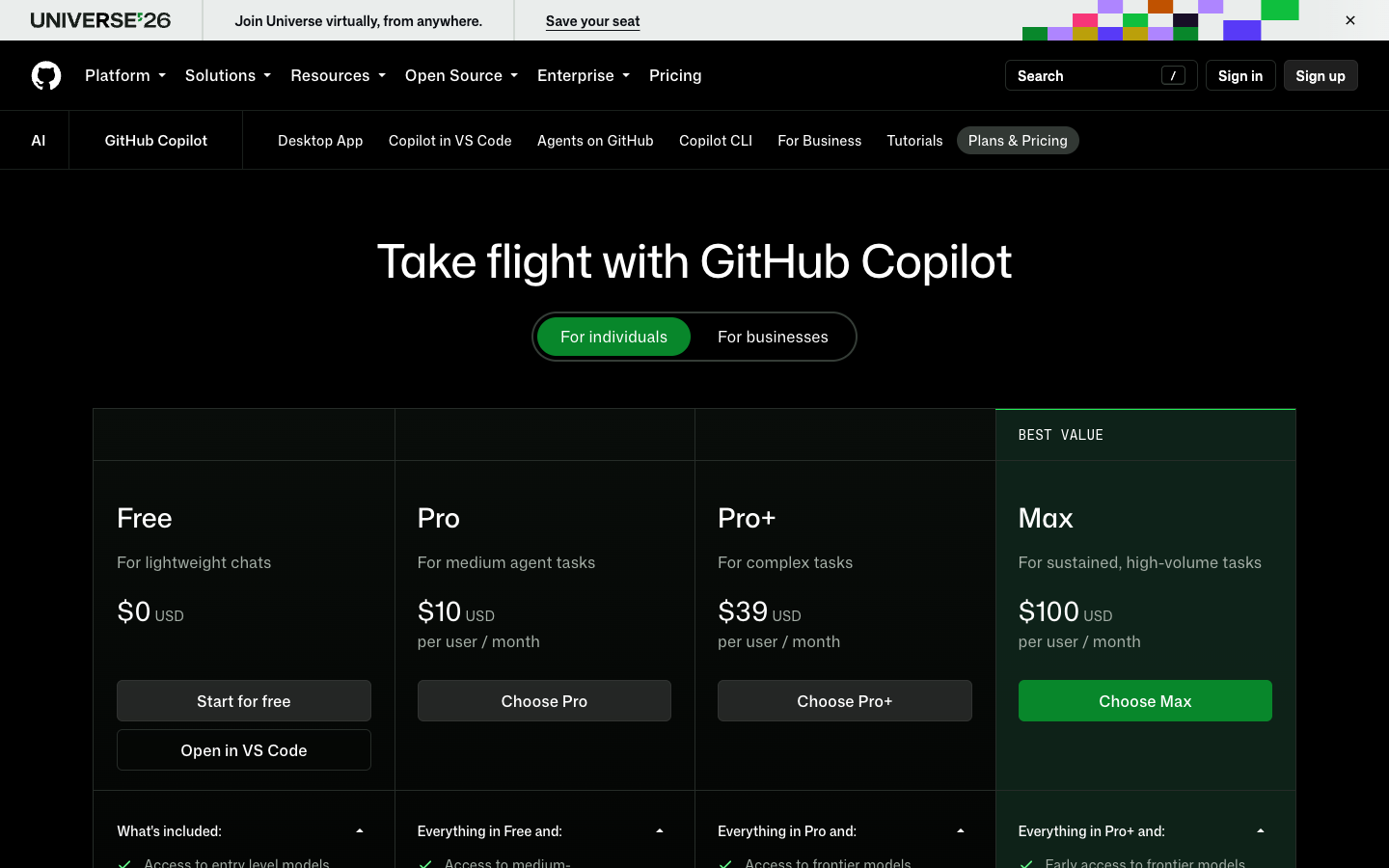Click the AI breadcrumb link
Viewport: 1389px width, 868px height.
(x=39, y=141)
